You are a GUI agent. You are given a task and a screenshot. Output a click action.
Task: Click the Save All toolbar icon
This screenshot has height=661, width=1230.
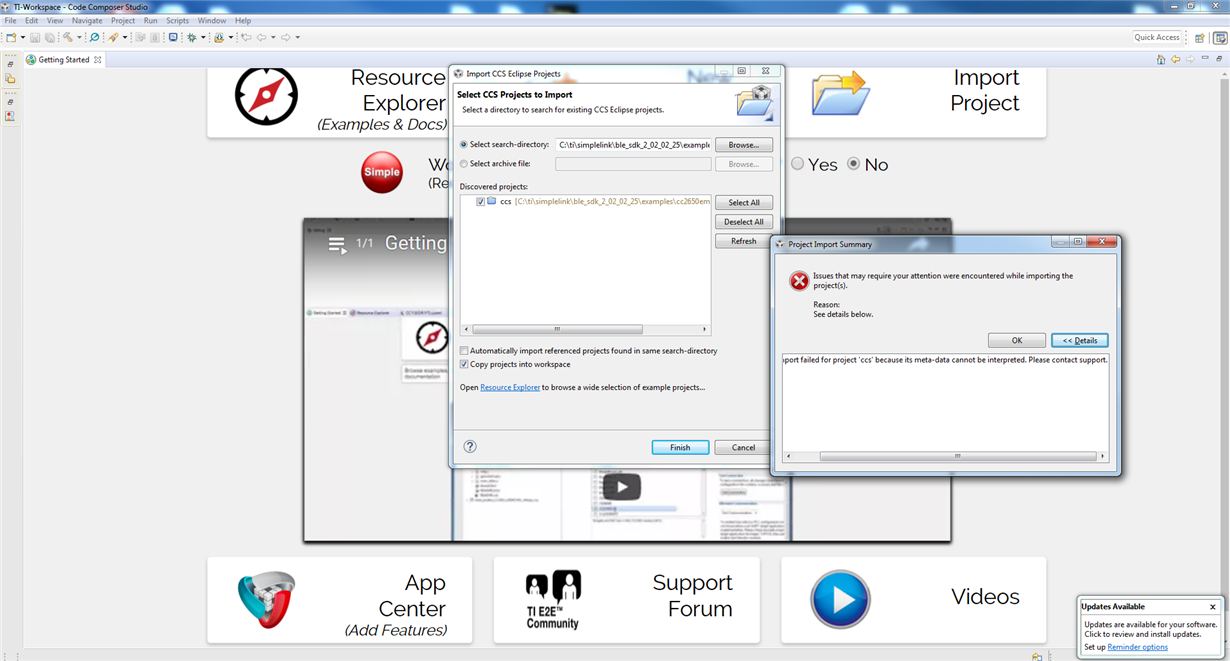(50, 37)
